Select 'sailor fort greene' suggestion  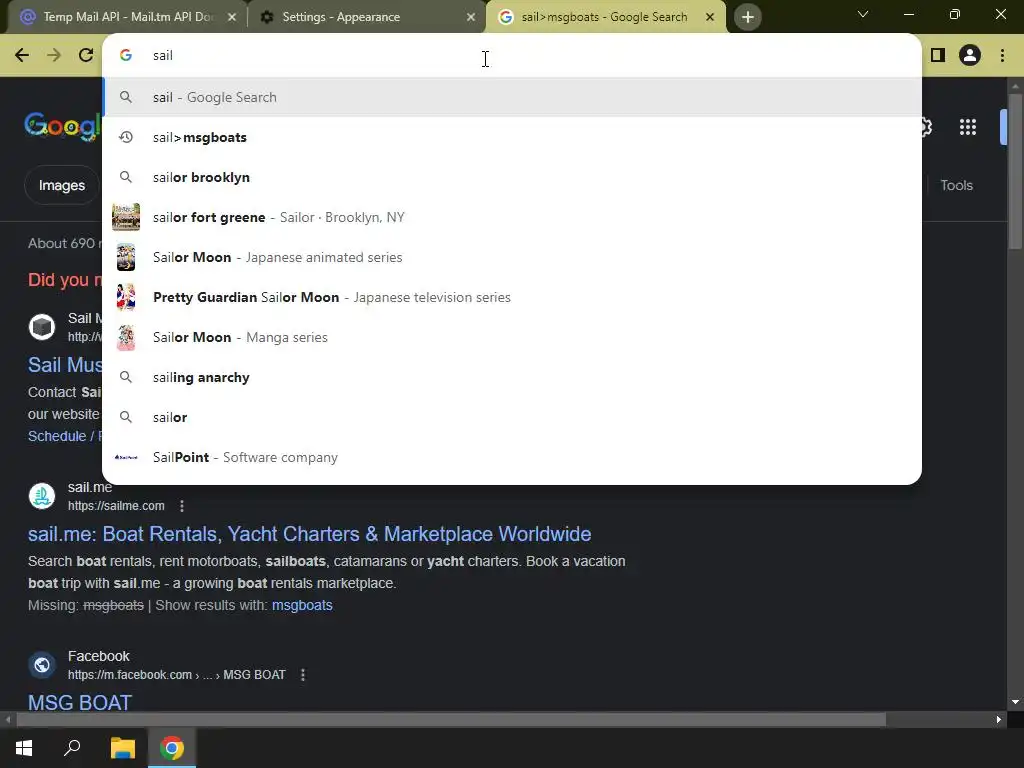tap(512, 217)
